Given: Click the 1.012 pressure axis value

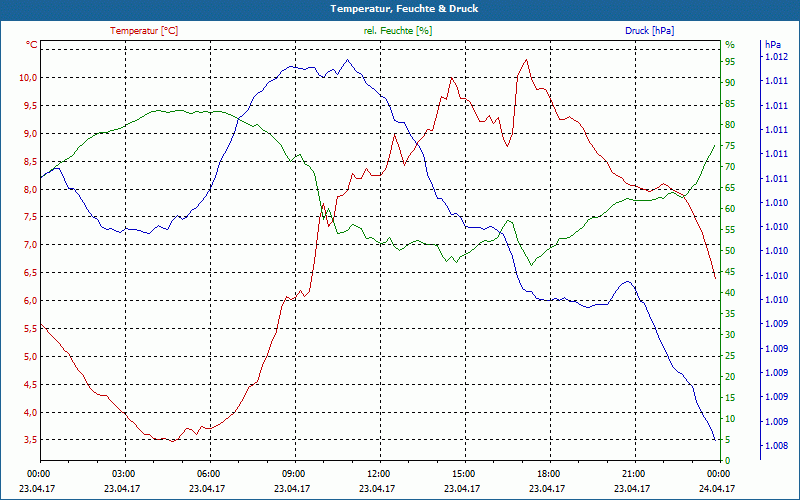Looking at the screenshot, I should tap(776, 57).
